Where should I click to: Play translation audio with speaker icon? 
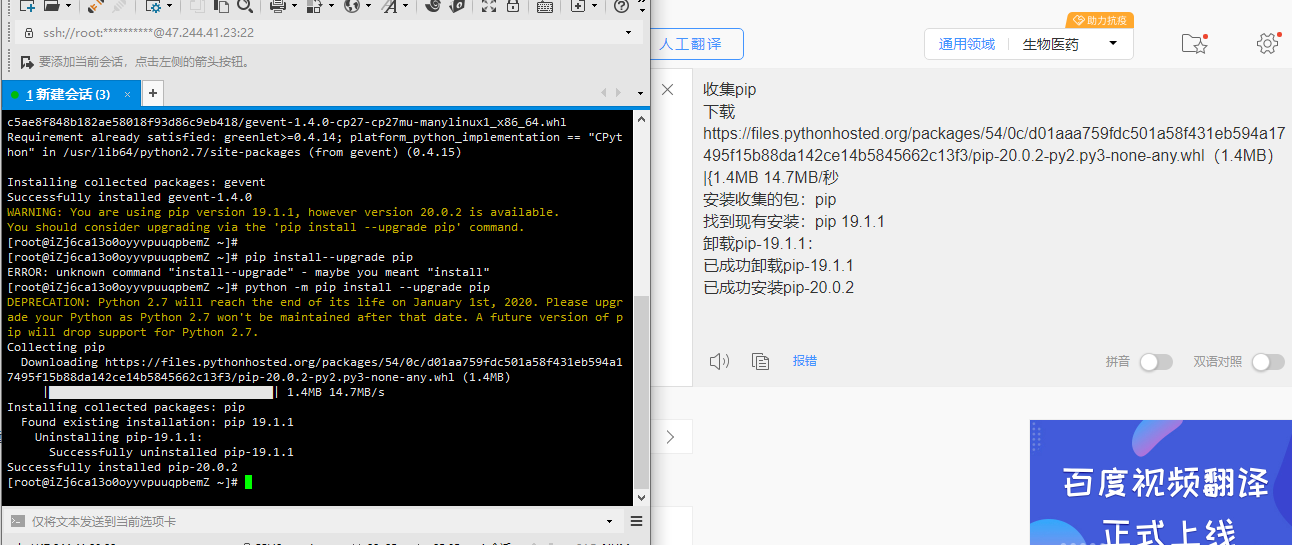719,361
